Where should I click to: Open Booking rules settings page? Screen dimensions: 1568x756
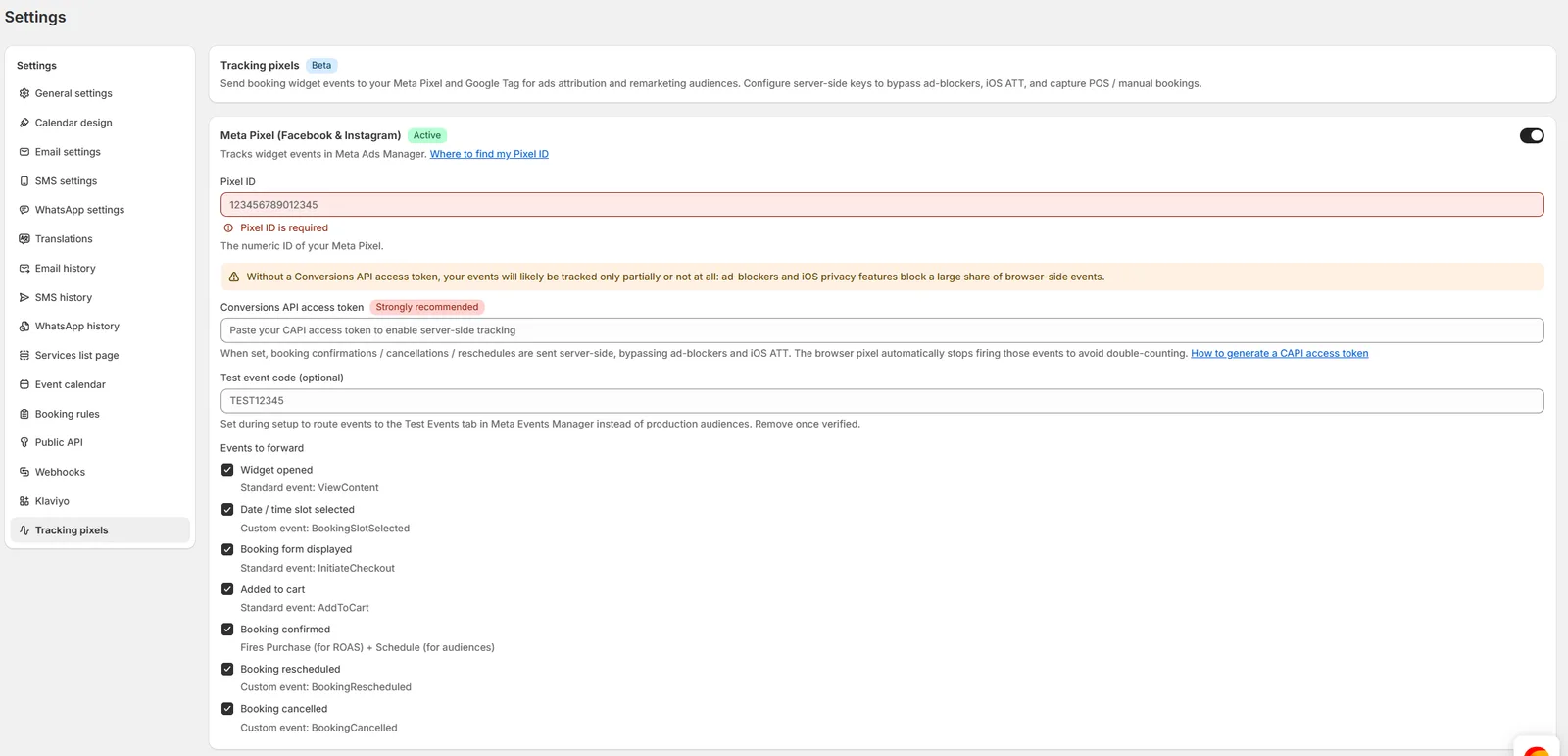[x=100, y=414]
